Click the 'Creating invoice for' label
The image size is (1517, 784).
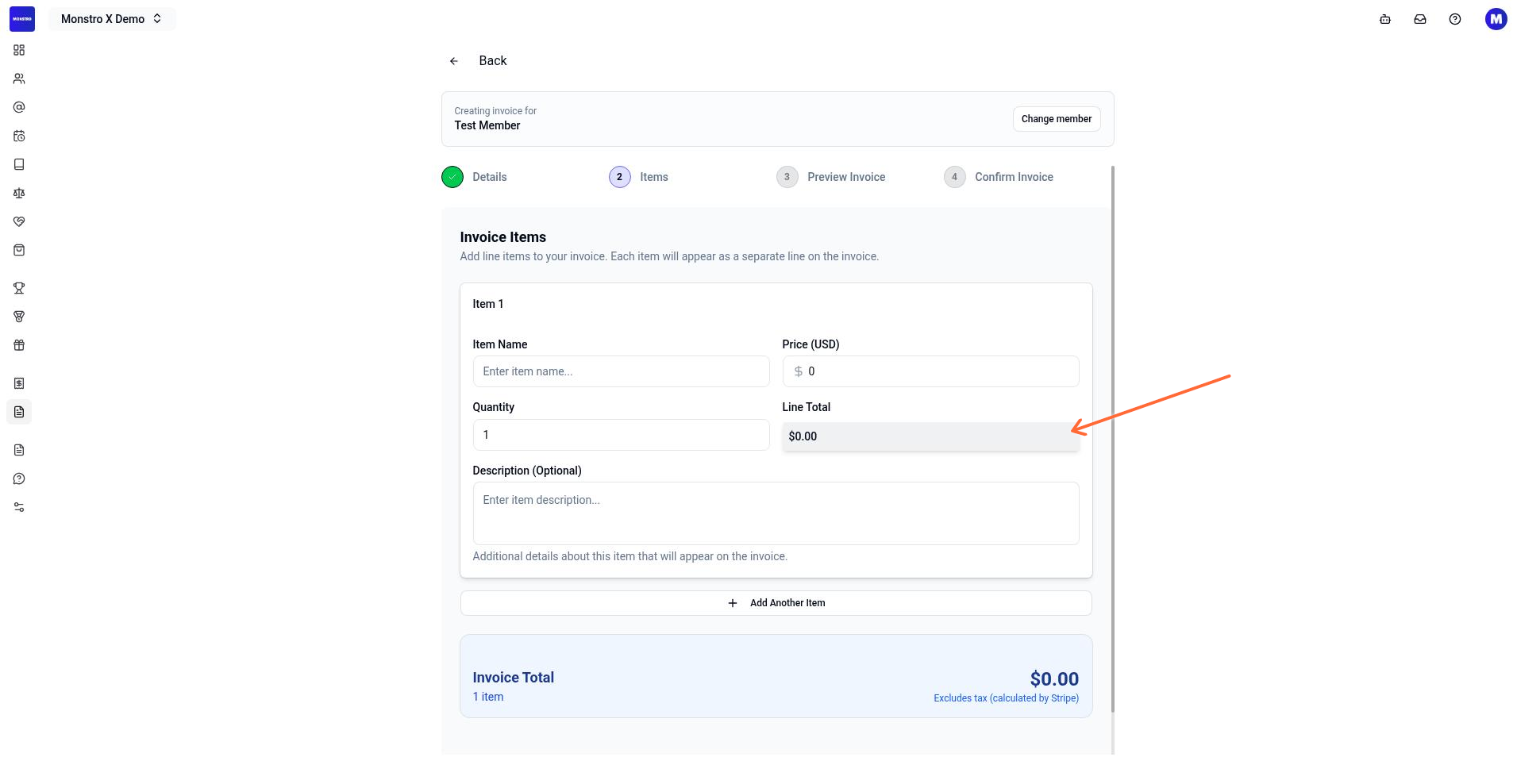pos(495,111)
